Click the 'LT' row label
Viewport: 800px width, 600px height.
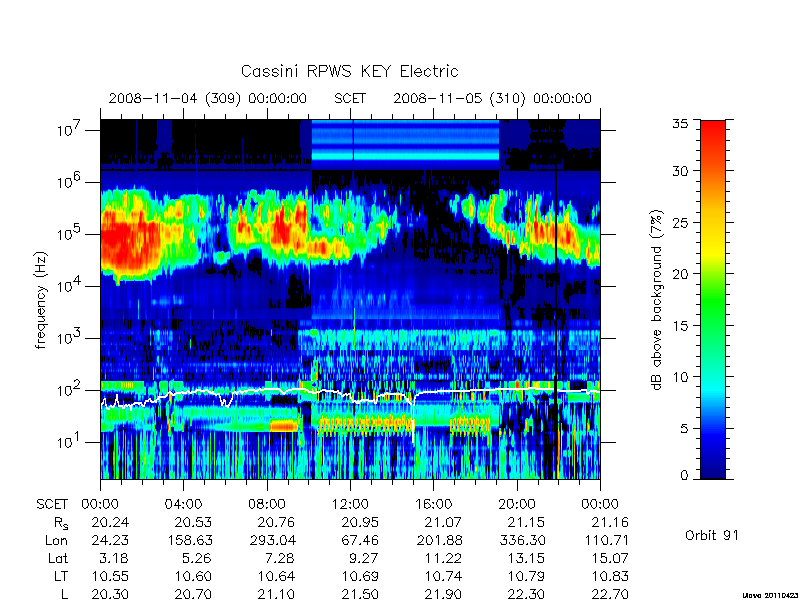pos(61,576)
